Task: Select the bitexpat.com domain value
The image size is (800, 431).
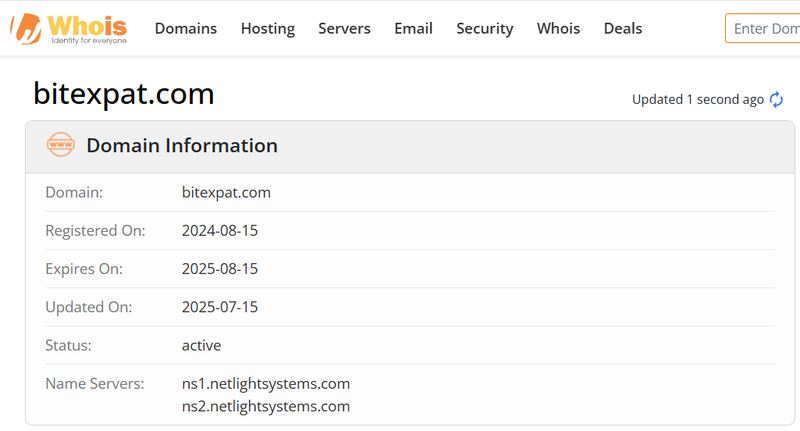Action: pos(226,192)
